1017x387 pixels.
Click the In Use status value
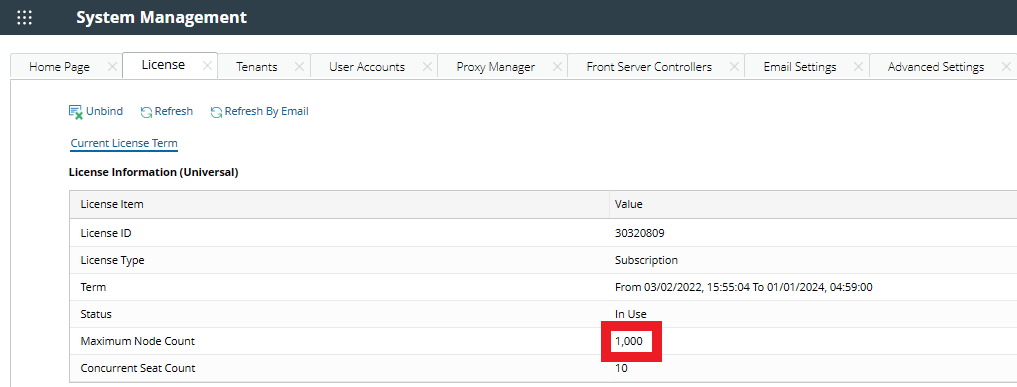(630, 314)
